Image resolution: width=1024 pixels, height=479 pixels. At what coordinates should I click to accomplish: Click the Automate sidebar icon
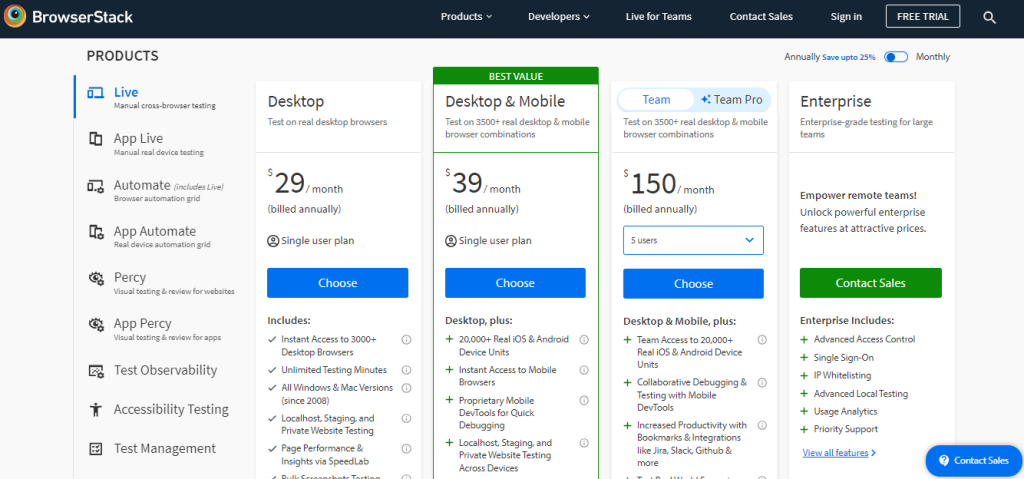(95, 186)
